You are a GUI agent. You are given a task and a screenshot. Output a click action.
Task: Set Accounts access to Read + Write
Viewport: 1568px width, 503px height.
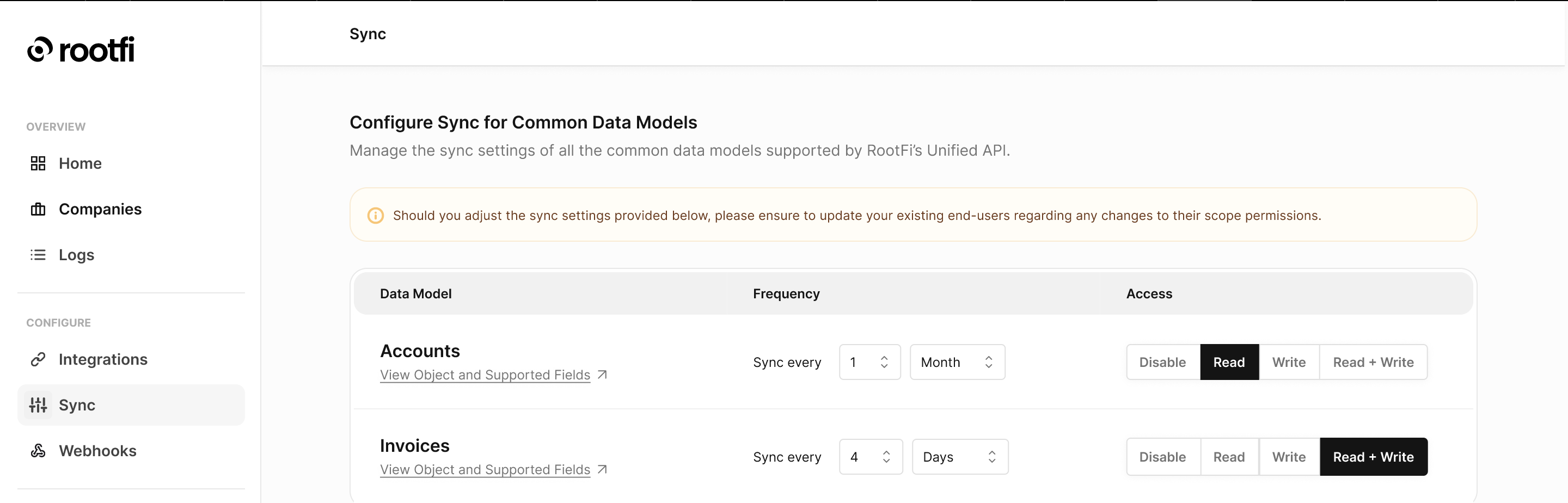click(x=1373, y=363)
